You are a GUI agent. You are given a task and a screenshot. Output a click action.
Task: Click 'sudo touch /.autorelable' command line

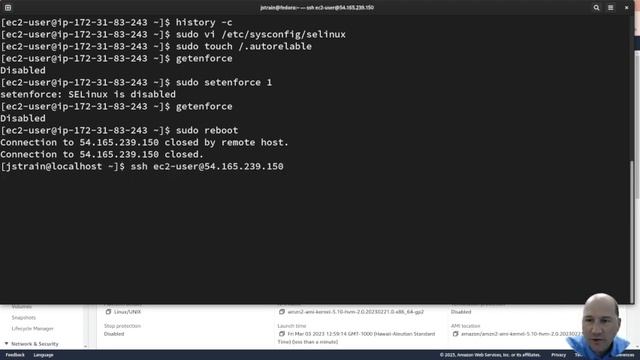[x=156, y=46]
